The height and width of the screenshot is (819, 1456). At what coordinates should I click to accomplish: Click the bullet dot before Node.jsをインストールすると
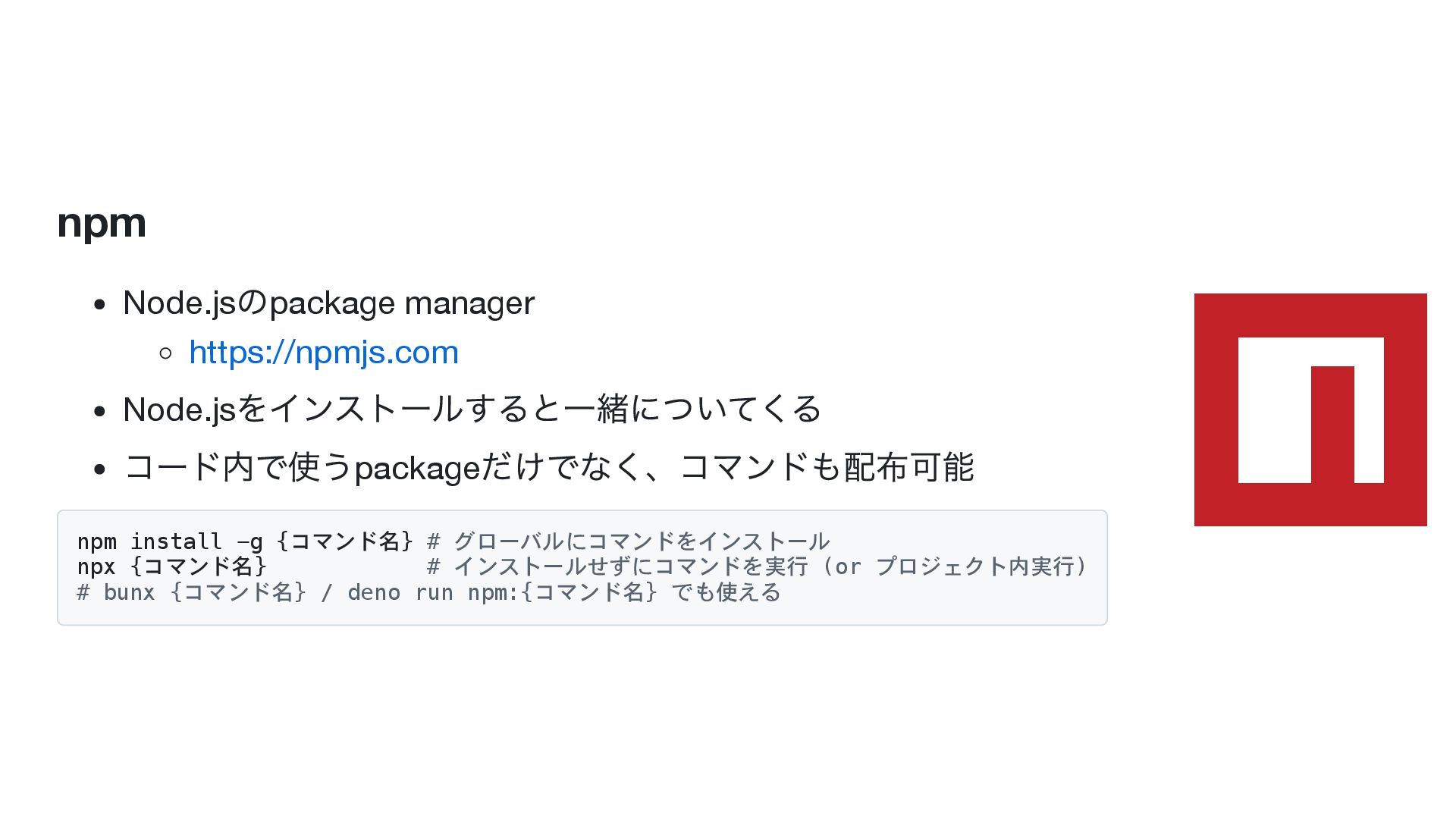[x=100, y=411]
